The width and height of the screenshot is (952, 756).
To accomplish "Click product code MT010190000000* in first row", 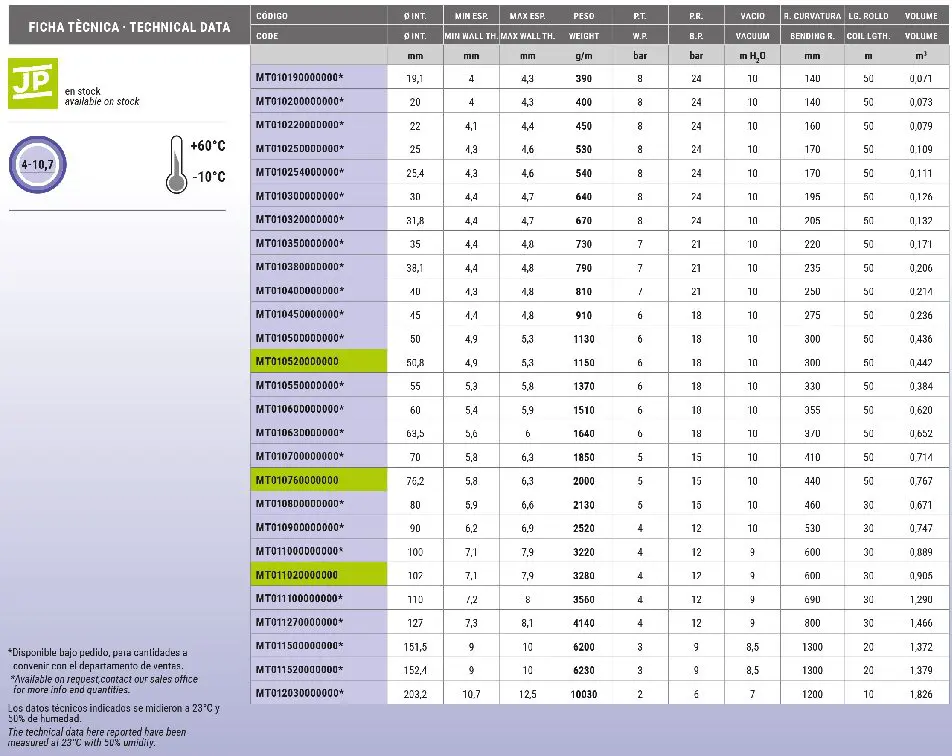I will click(x=300, y=77).
